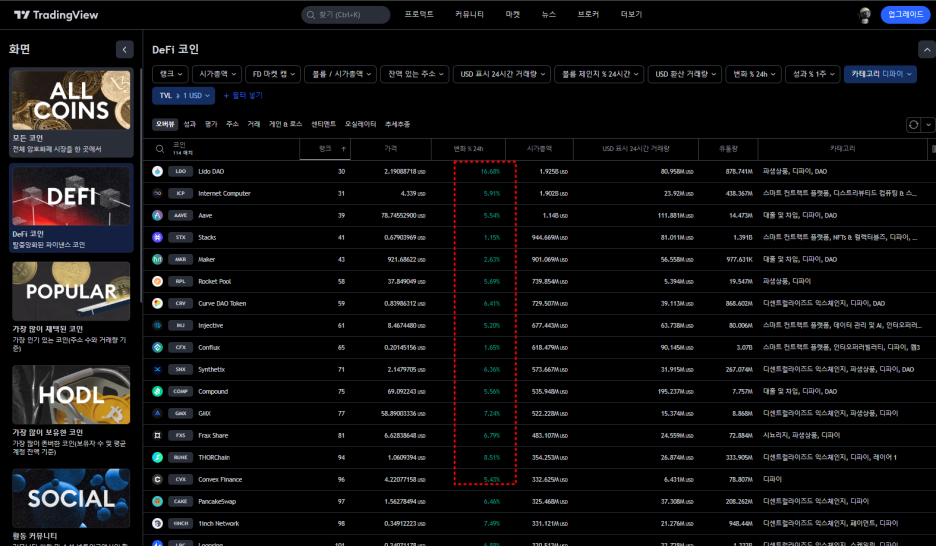The width and height of the screenshot is (936, 546).
Task: Open the USD 표시 24시간 거래량 filter
Action: pos(502,74)
